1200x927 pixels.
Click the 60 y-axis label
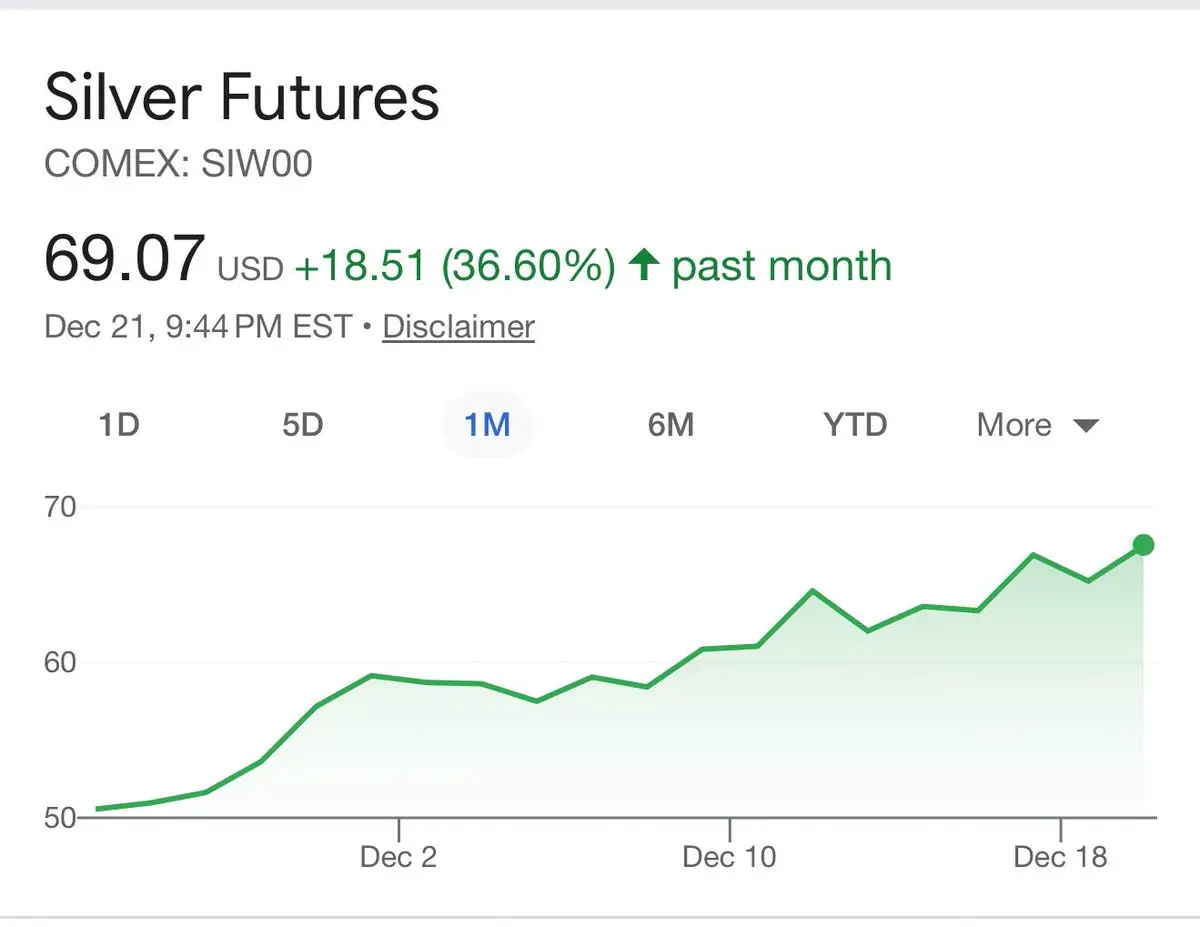[60, 662]
